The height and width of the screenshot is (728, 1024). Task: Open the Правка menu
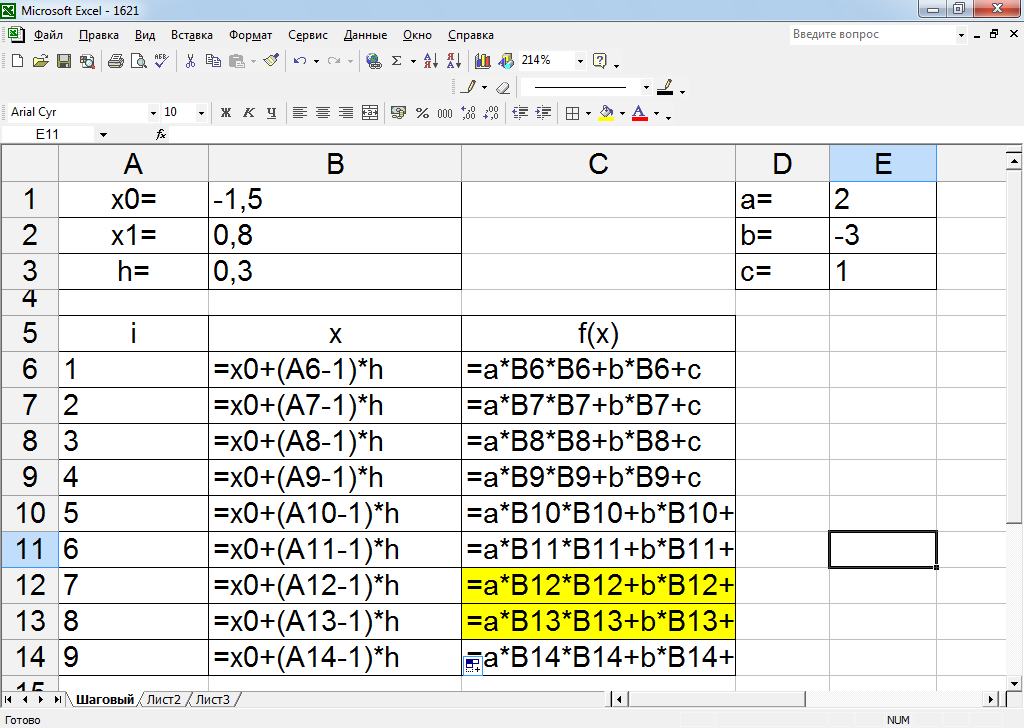point(99,35)
